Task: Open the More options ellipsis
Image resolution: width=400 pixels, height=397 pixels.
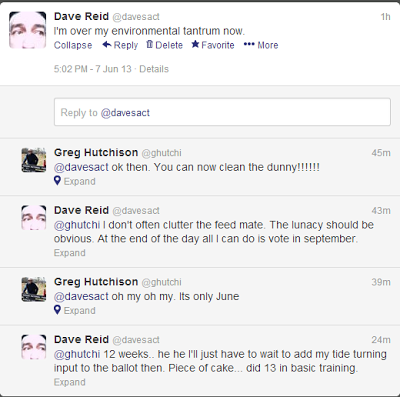Action: tap(249, 44)
